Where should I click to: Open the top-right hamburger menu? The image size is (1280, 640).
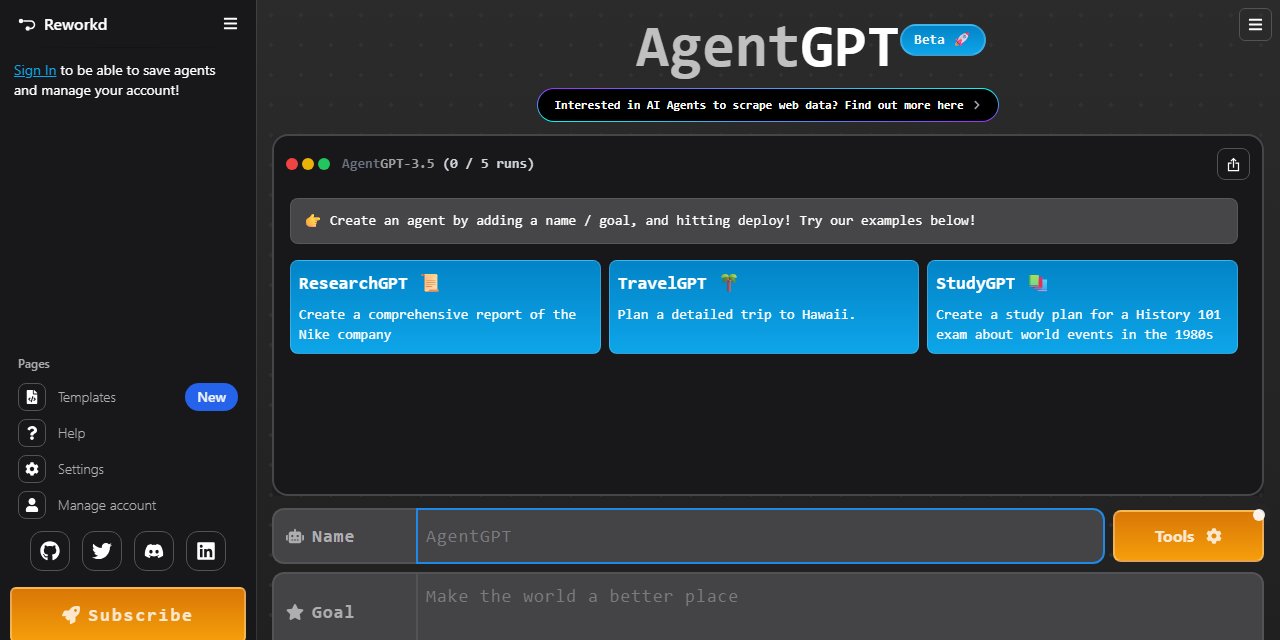tap(1255, 25)
